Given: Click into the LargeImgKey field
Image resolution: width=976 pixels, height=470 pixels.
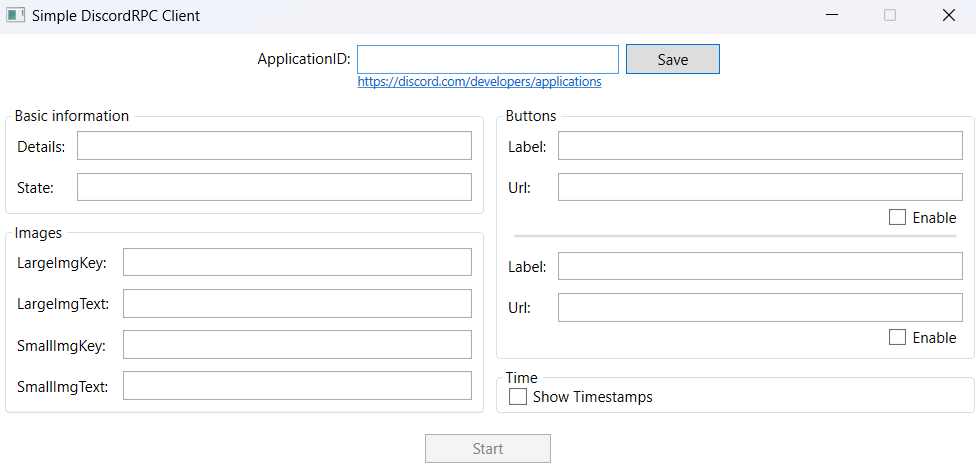Looking at the screenshot, I should [x=298, y=261].
